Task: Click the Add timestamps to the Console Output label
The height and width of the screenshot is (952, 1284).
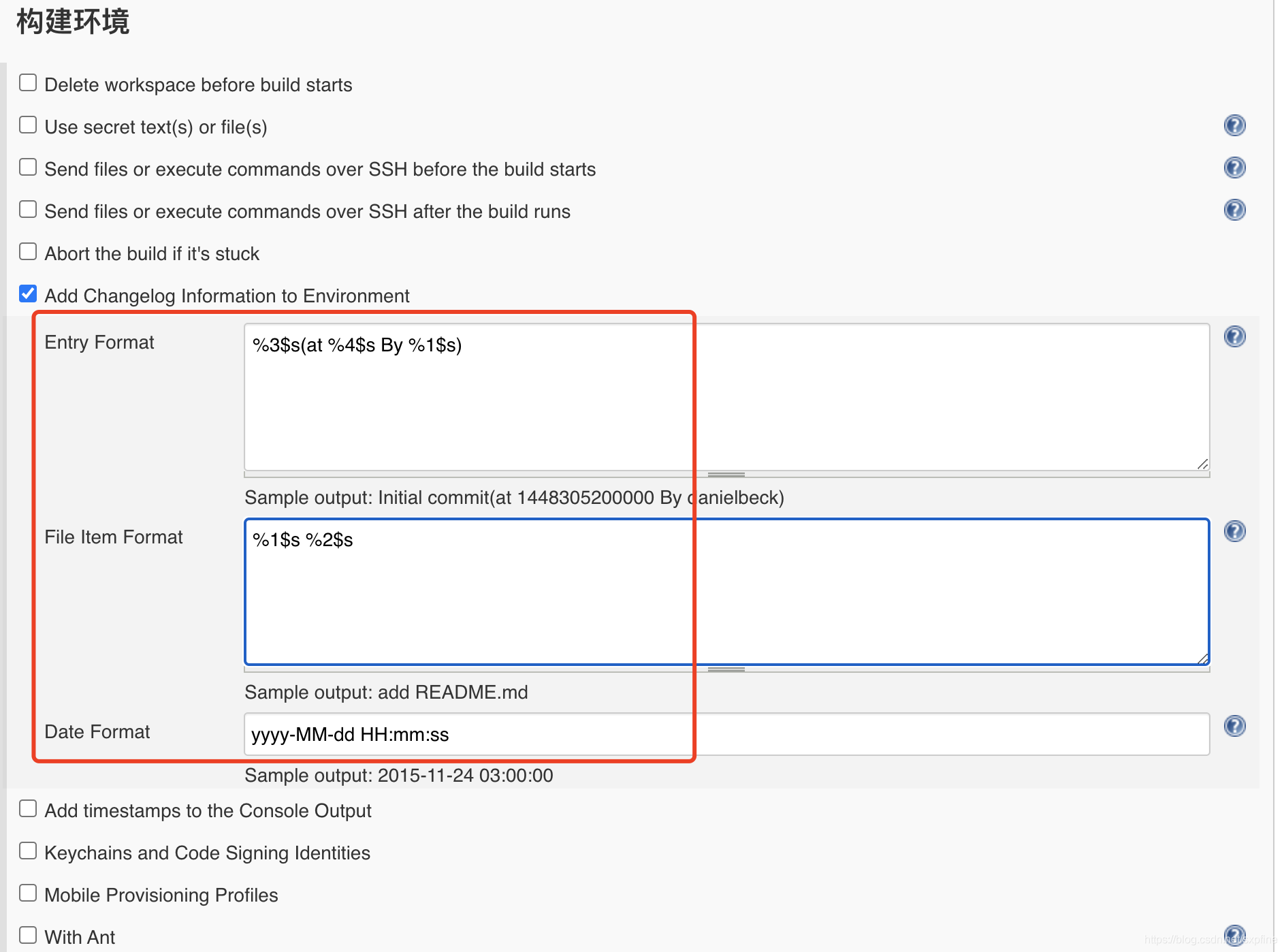Action: (x=208, y=811)
